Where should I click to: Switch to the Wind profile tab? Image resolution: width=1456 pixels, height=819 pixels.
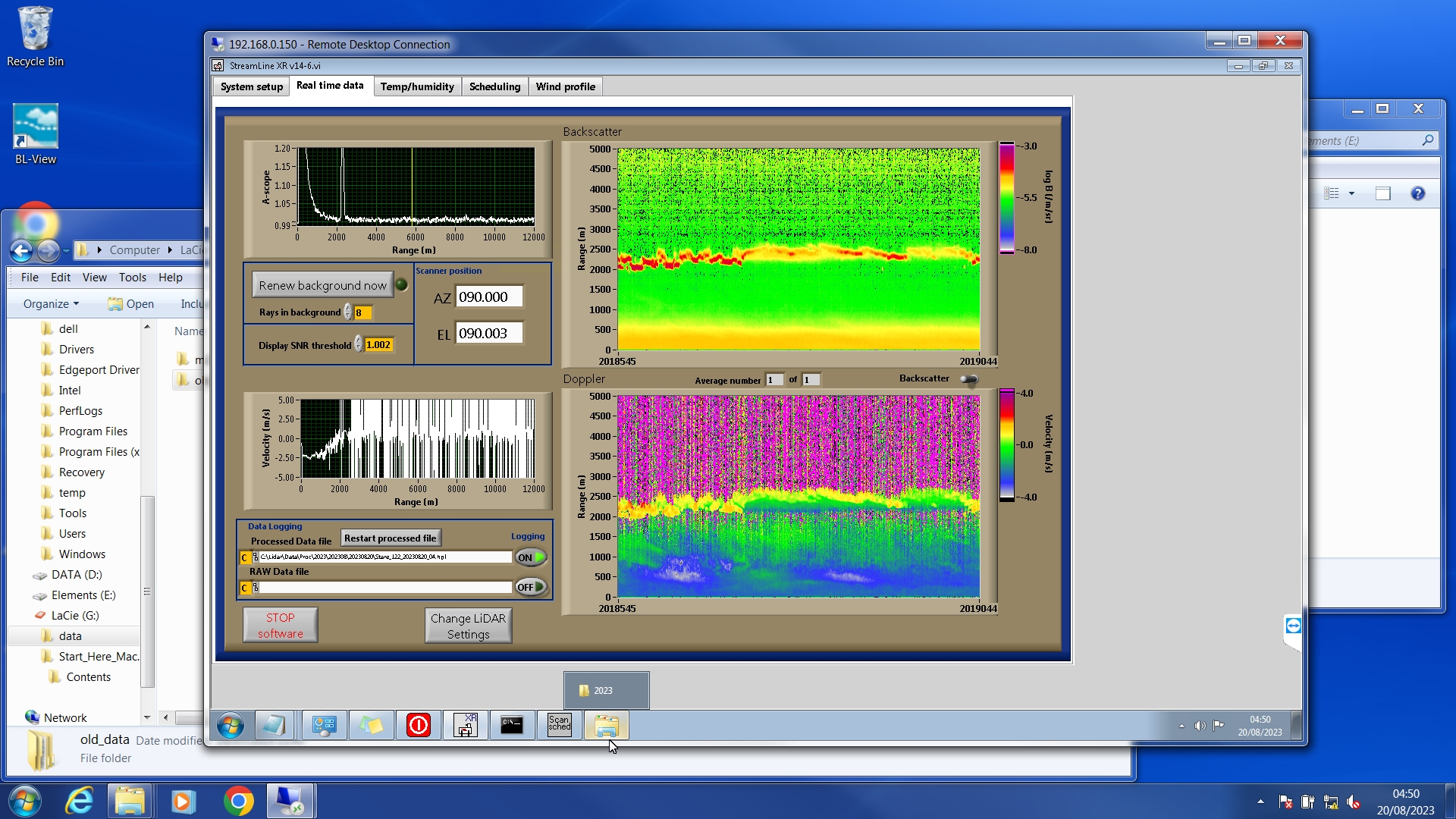point(565,86)
